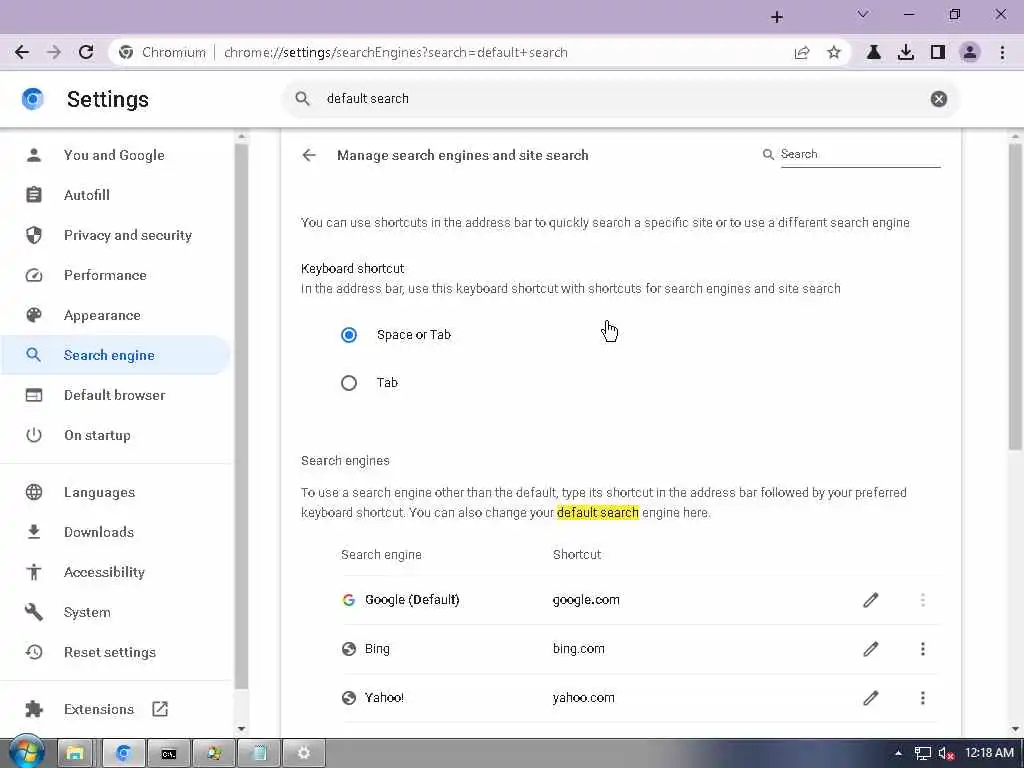Screen dimensions: 1024x768
Task: Edit the Bing search engine
Action: 871,648
